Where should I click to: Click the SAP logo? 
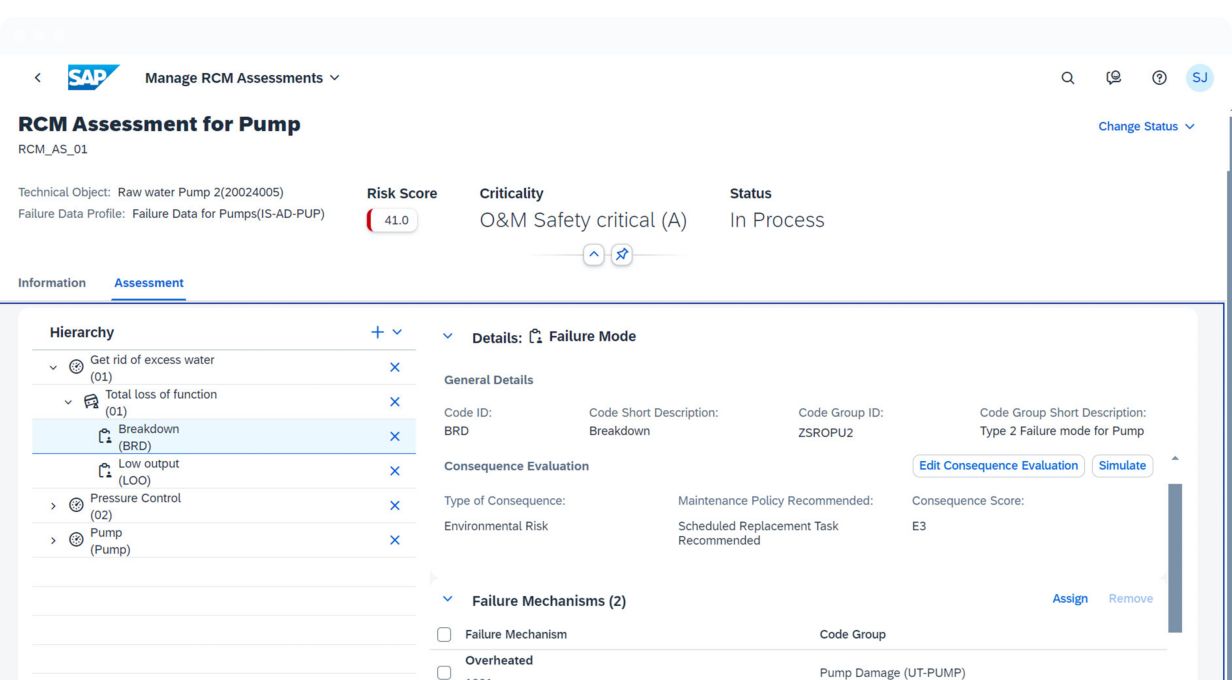(x=93, y=78)
